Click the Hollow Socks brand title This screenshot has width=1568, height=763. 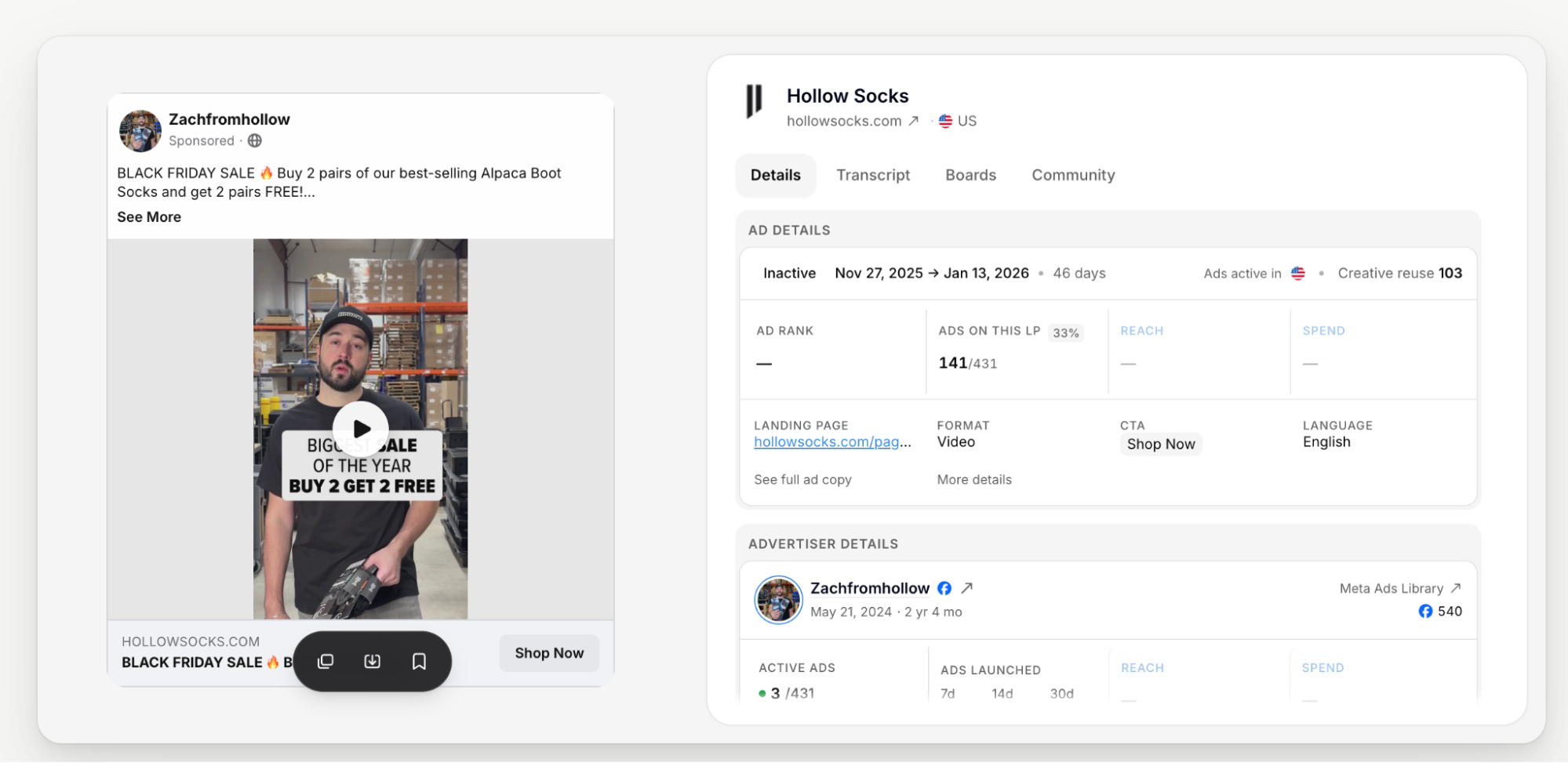847,96
